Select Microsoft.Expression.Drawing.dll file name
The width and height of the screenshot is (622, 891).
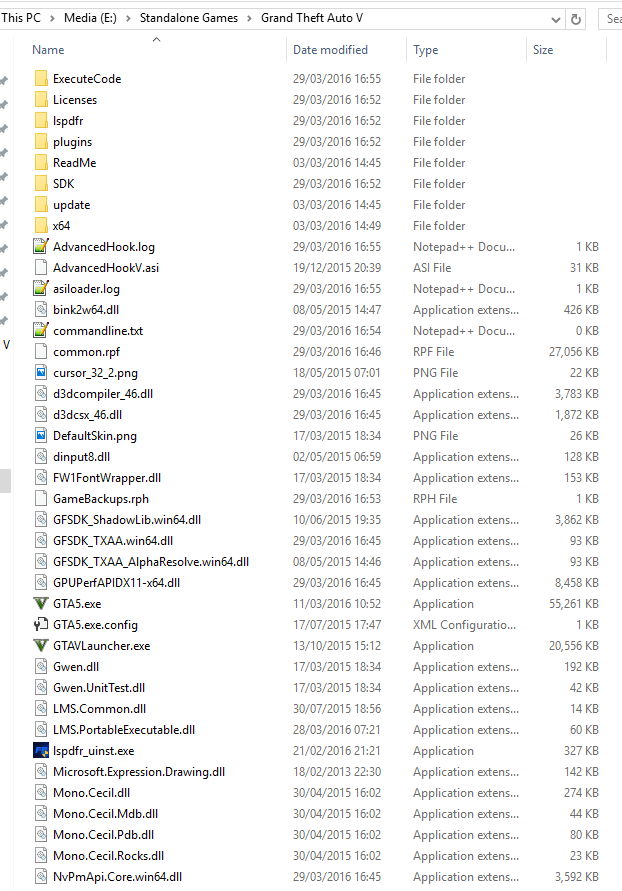pos(139,772)
